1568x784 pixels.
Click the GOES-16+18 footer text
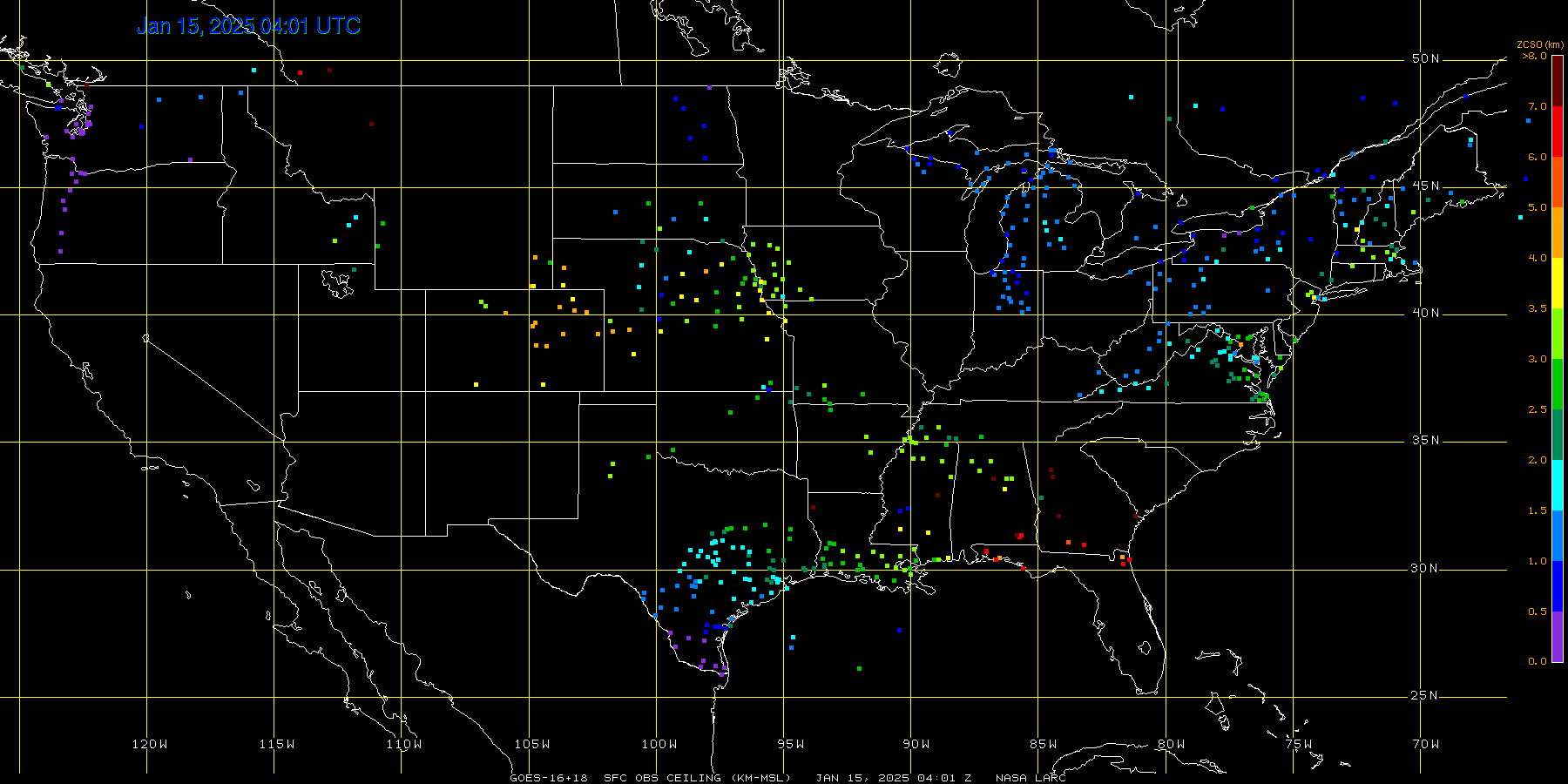[549, 778]
